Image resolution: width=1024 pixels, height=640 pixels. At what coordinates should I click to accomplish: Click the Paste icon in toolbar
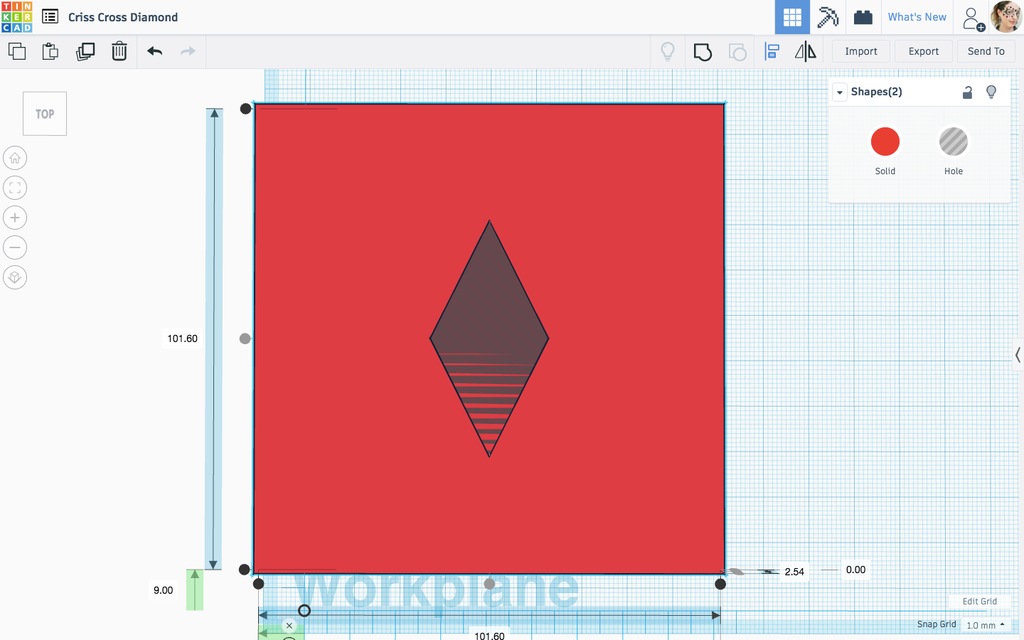50,51
